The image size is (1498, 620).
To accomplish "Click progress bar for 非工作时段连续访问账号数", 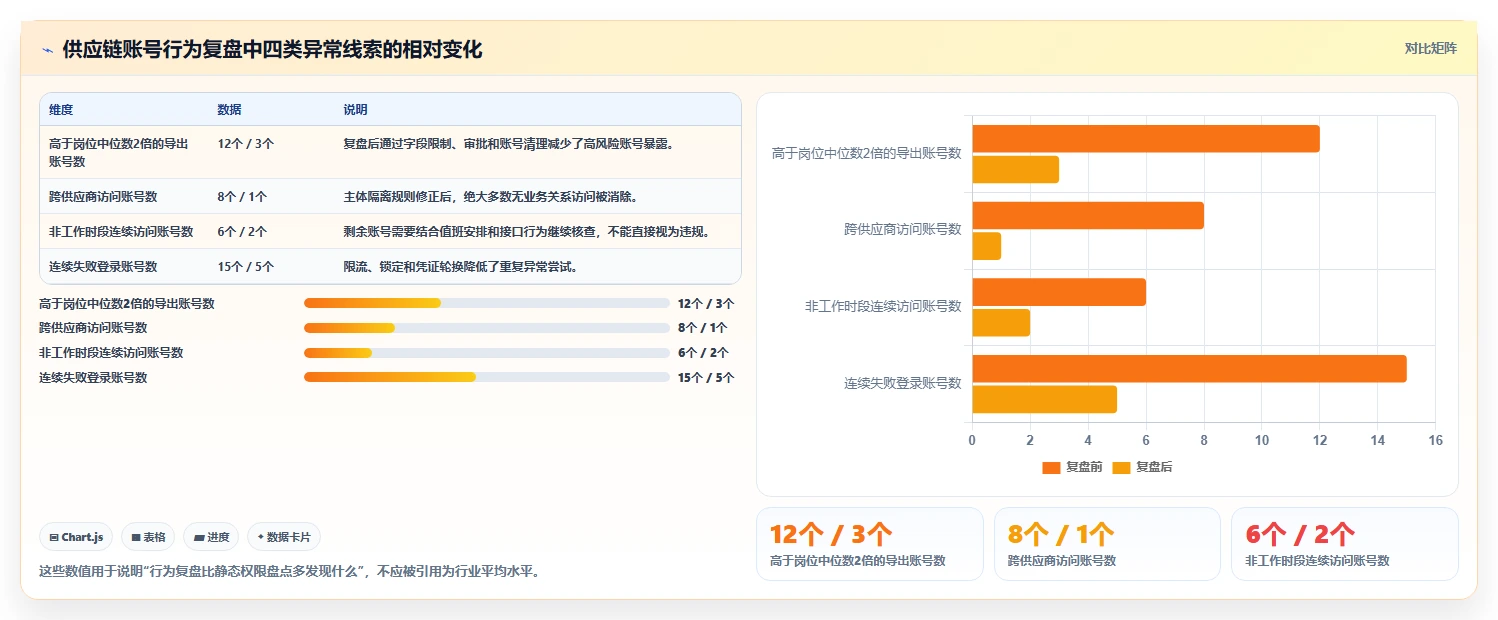I will (x=487, y=353).
